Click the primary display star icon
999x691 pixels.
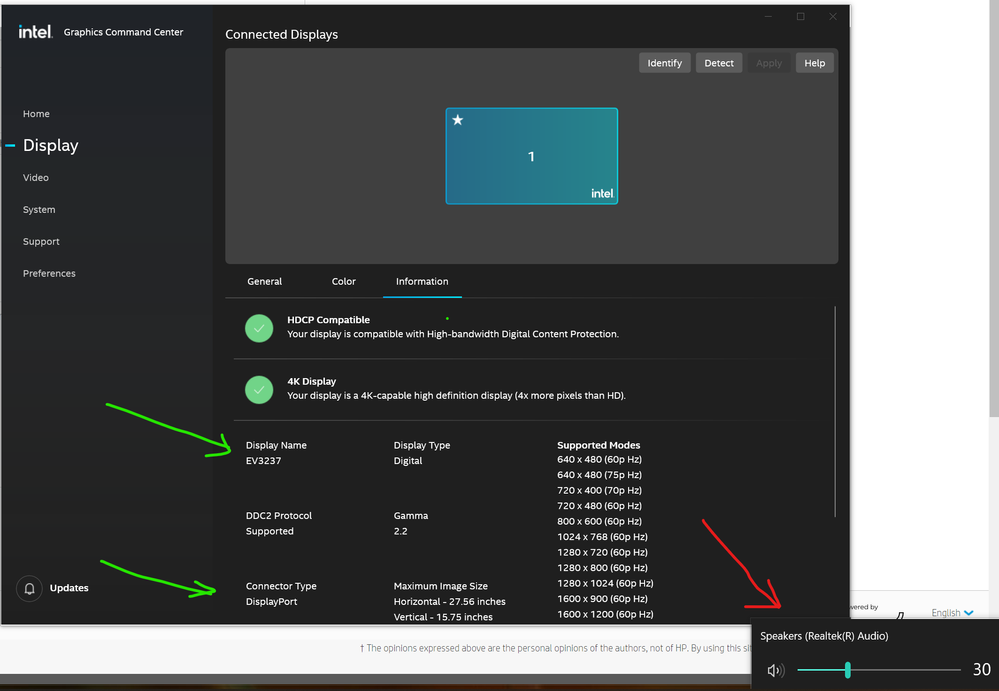457,120
